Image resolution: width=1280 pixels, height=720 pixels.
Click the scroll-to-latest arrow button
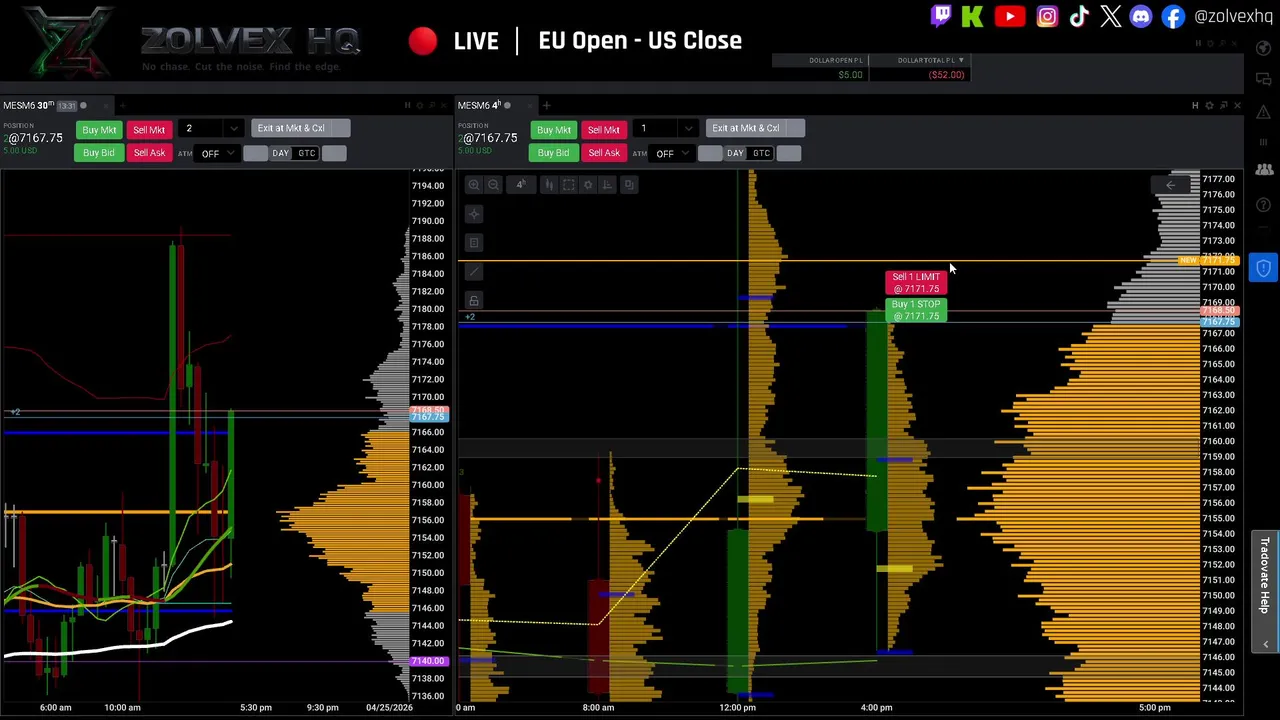coord(1170,185)
